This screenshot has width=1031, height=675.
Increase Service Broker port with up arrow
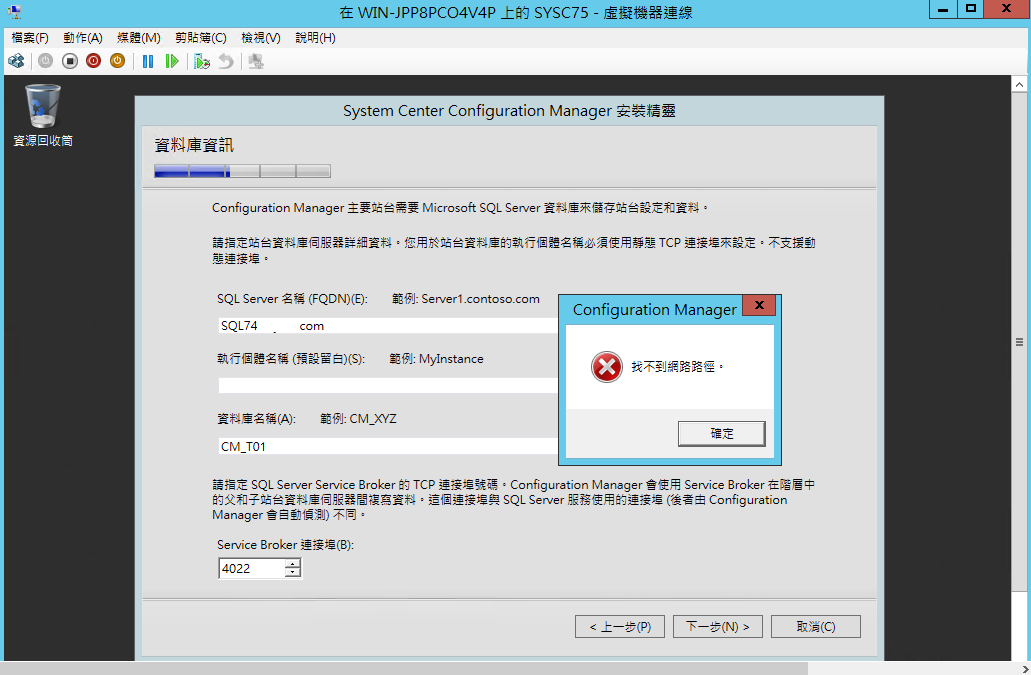coord(293,564)
